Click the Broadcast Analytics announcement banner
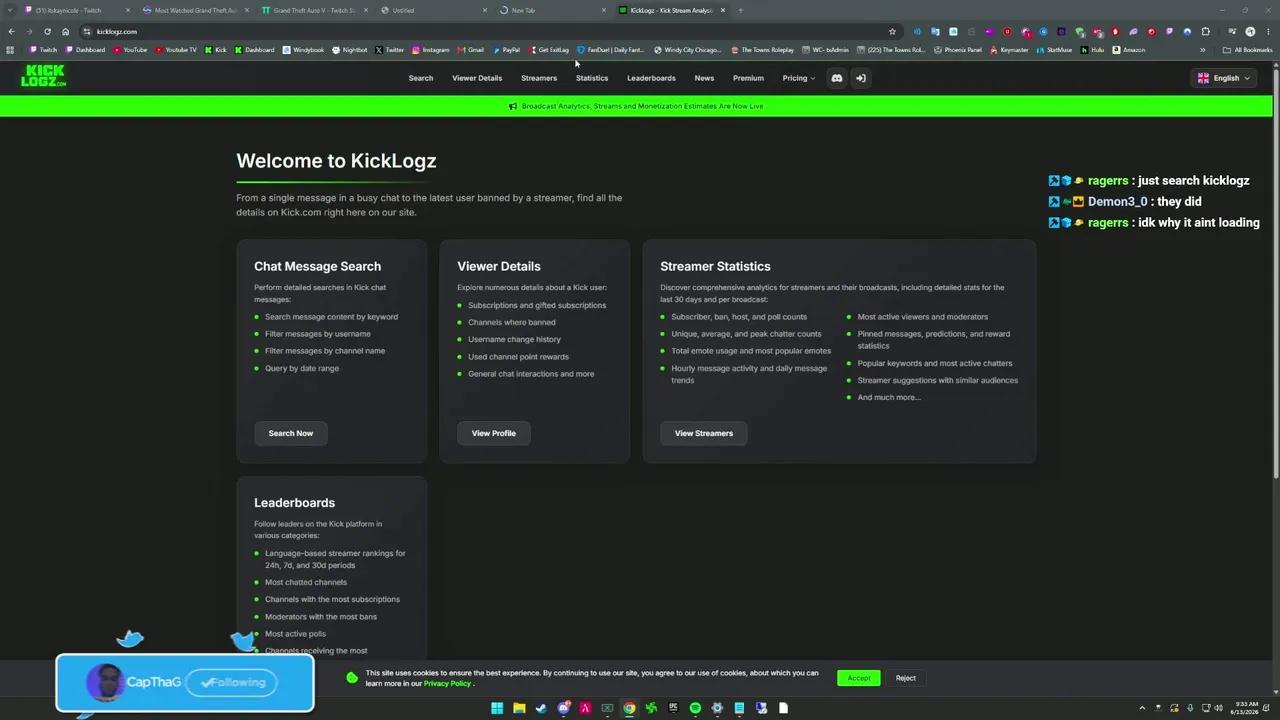The height and width of the screenshot is (720, 1280). pyautogui.click(x=636, y=106)
